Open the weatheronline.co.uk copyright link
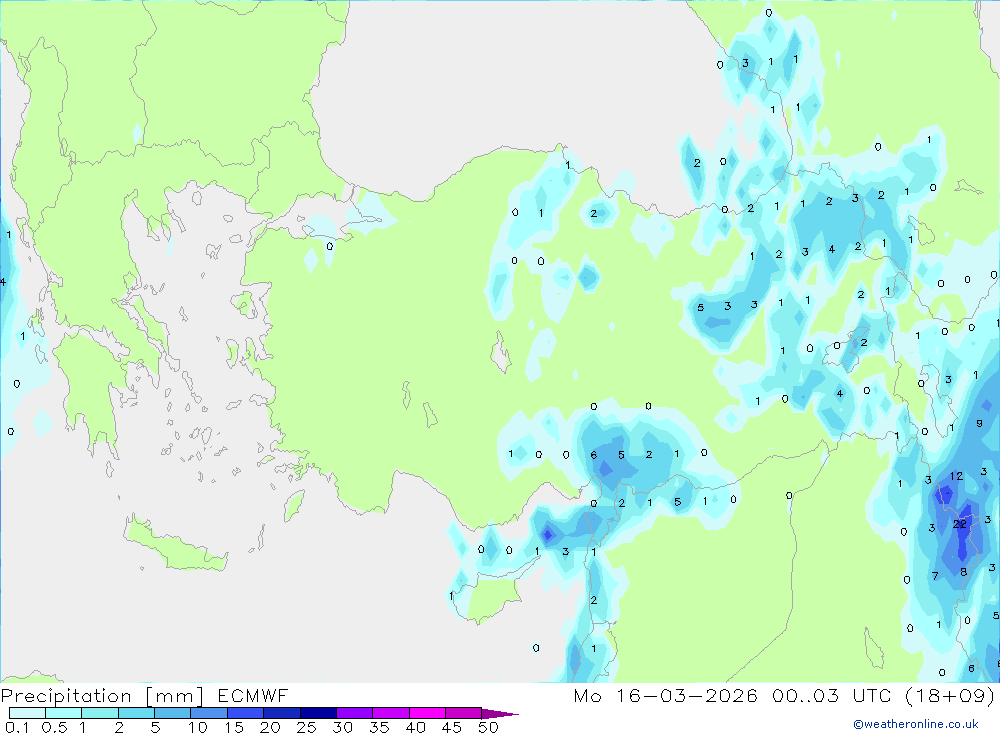Image resolution: width=1000 pixels, height=733 pixels. tap(916, 724)
